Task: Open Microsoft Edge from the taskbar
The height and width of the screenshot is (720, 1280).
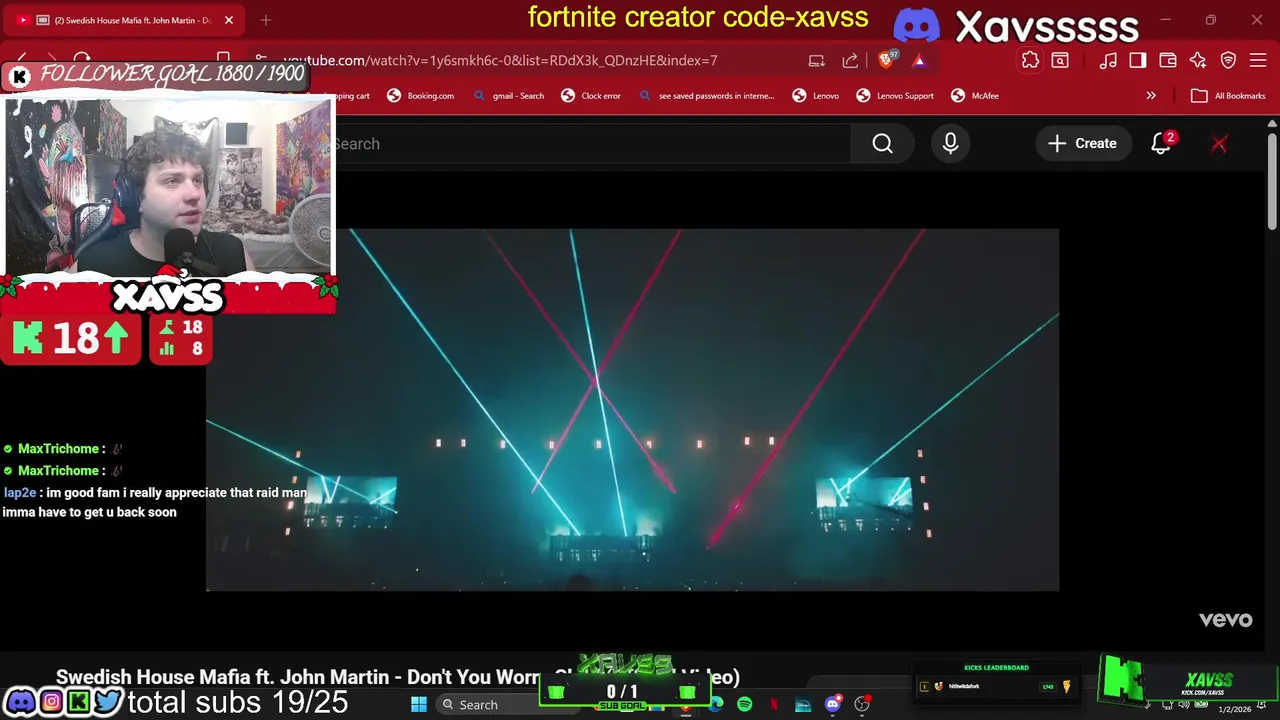Action: tap(716, 704)
